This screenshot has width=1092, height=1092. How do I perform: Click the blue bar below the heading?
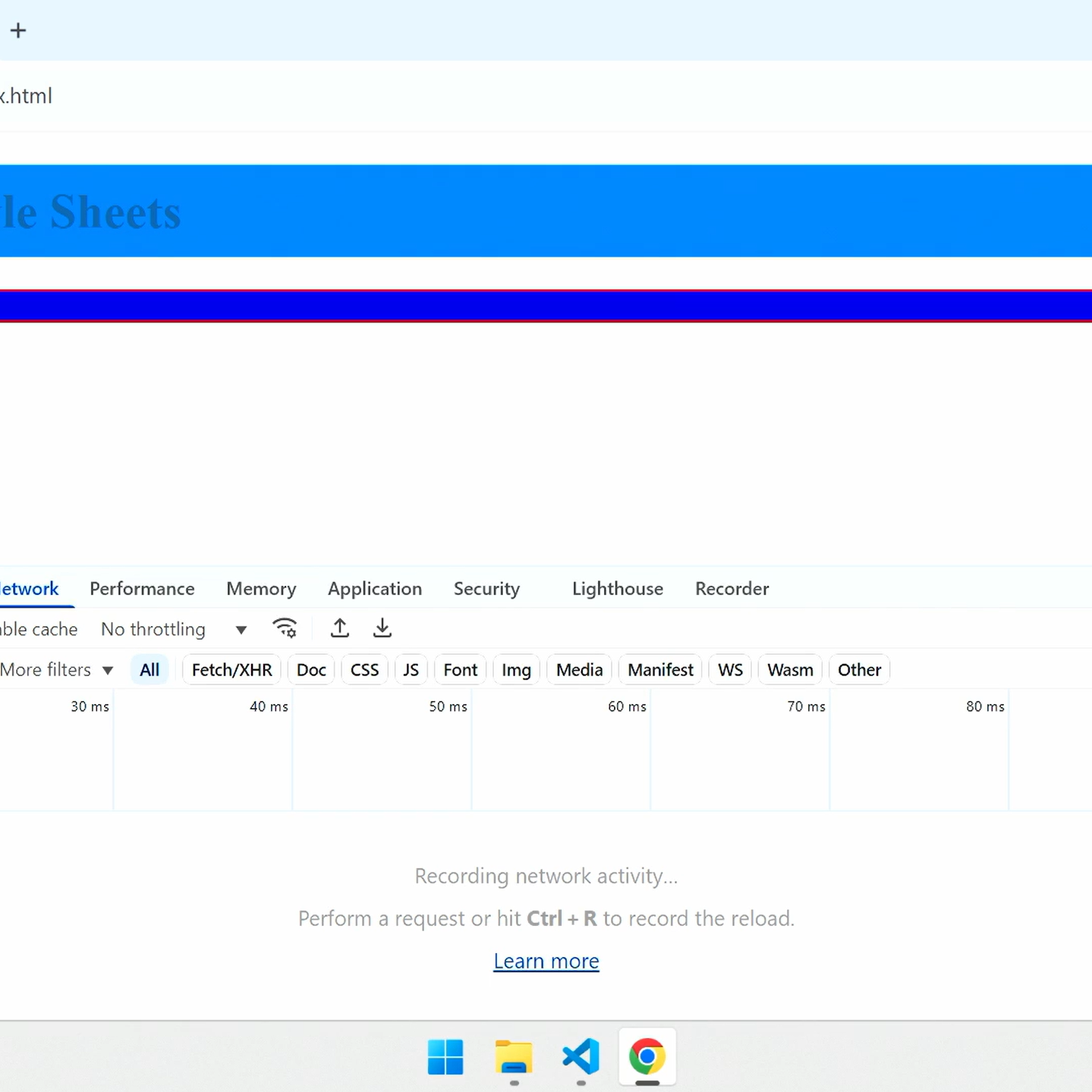[x=546, y=306]
